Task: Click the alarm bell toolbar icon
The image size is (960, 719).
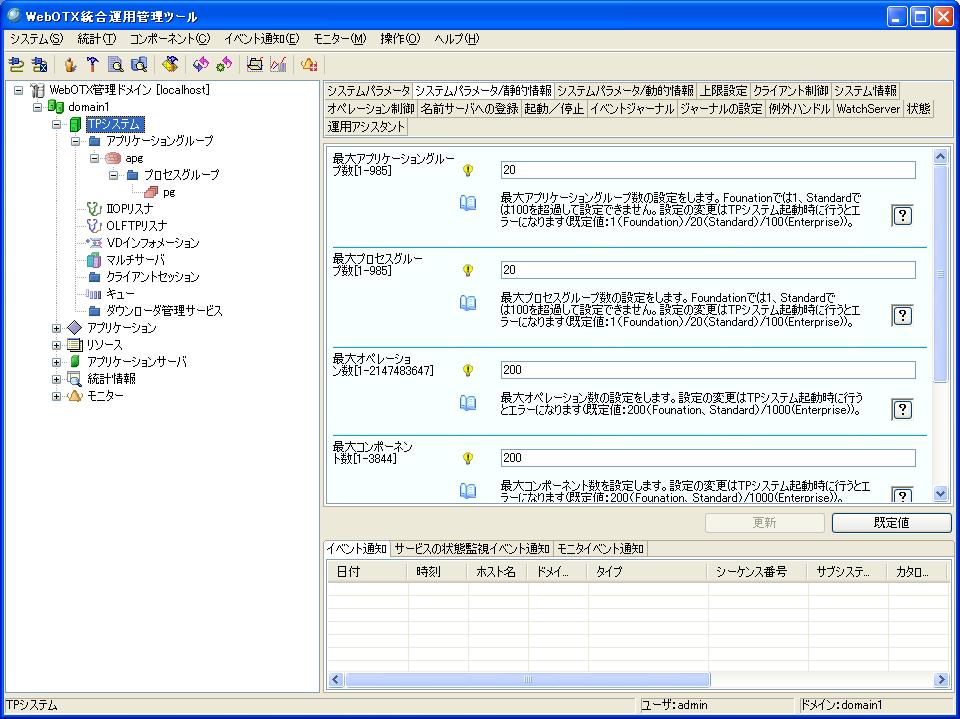Action: 309,65
